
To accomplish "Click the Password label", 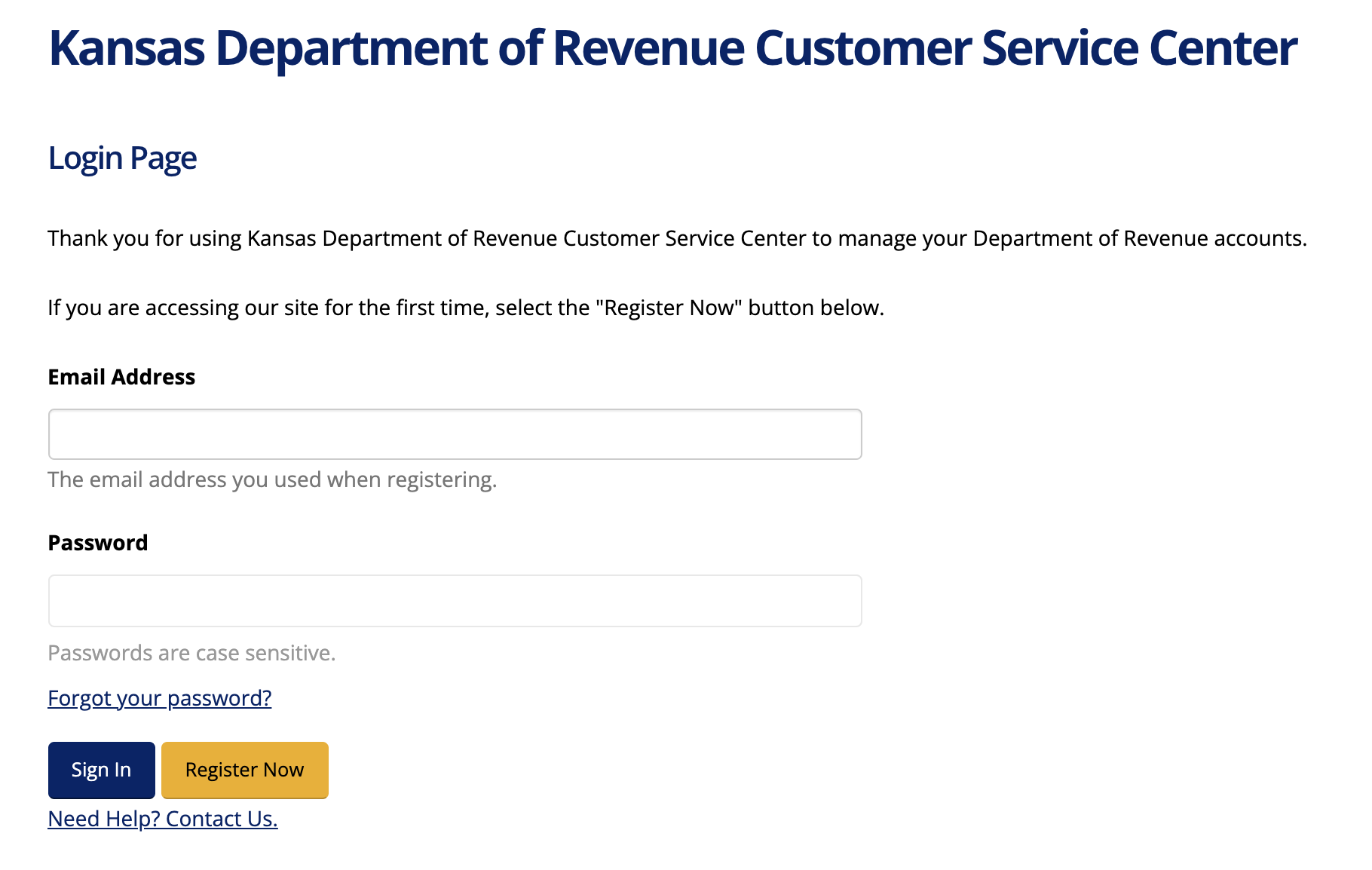I will [98, 543].
